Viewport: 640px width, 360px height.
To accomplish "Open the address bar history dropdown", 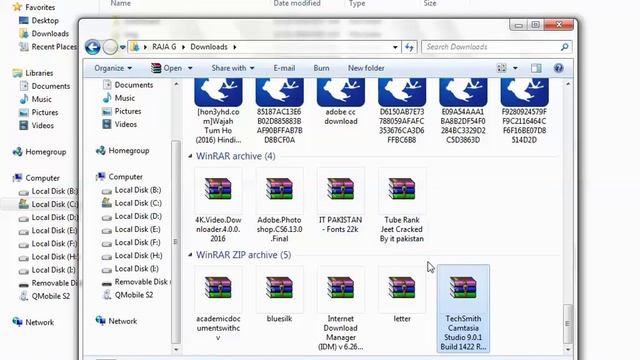I will point(395,47).
